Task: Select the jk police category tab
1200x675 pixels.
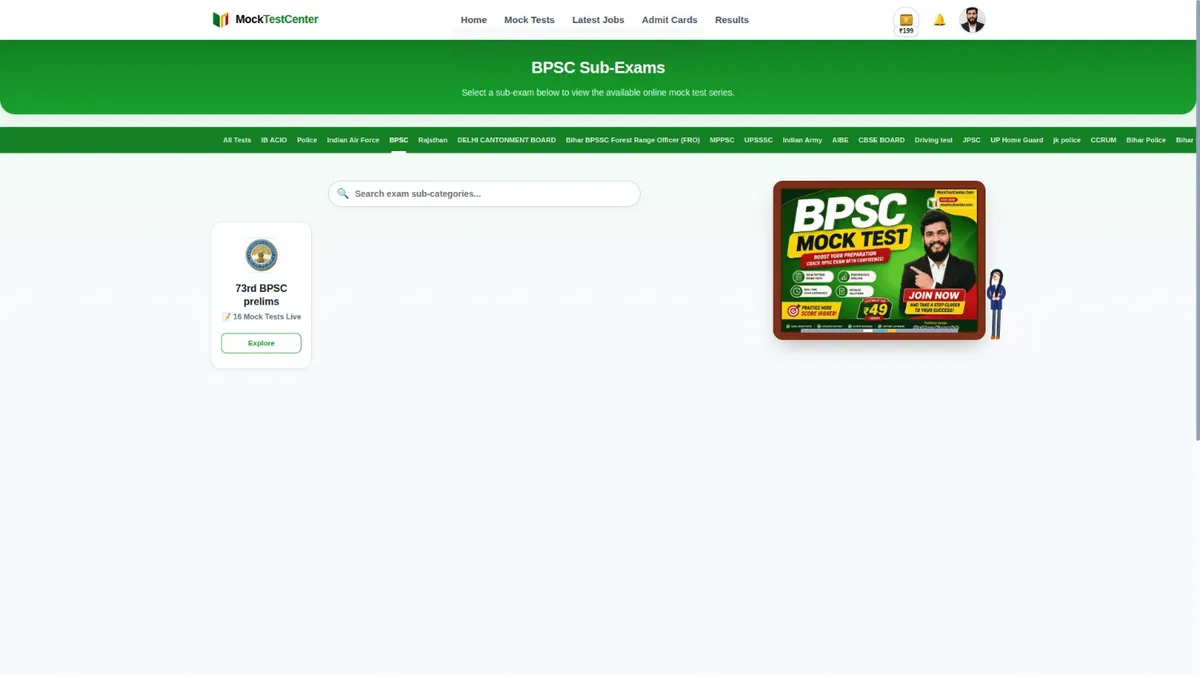Action: [1067, 140]
